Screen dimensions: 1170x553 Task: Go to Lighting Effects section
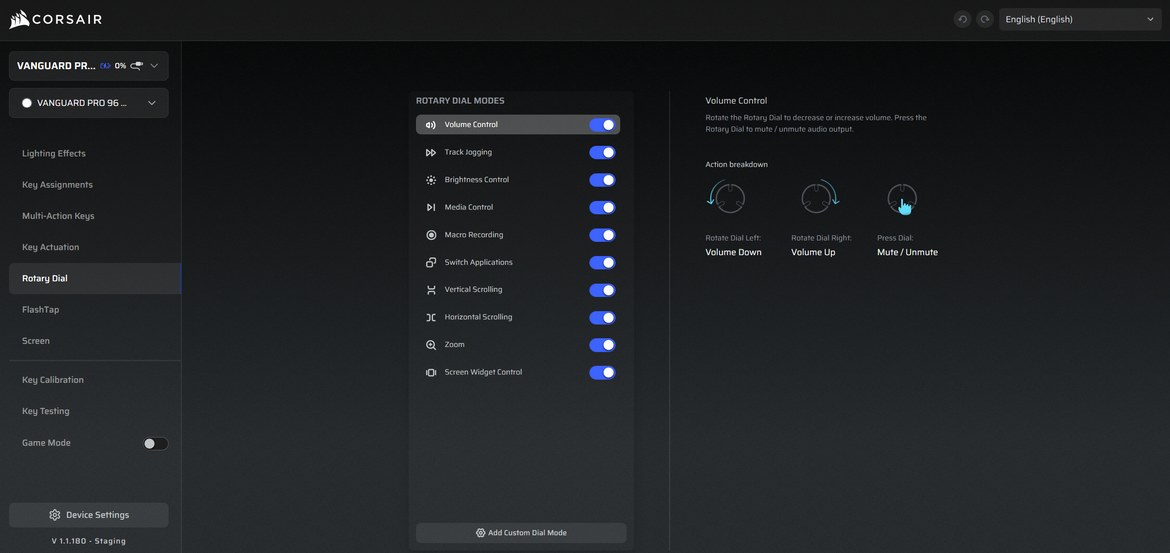pos(54,154)
